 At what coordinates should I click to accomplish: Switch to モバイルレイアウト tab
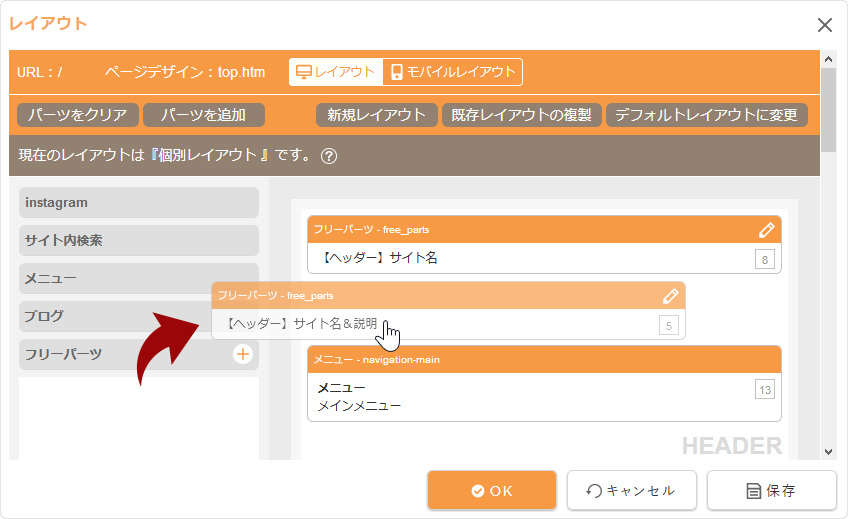(453, 72)
